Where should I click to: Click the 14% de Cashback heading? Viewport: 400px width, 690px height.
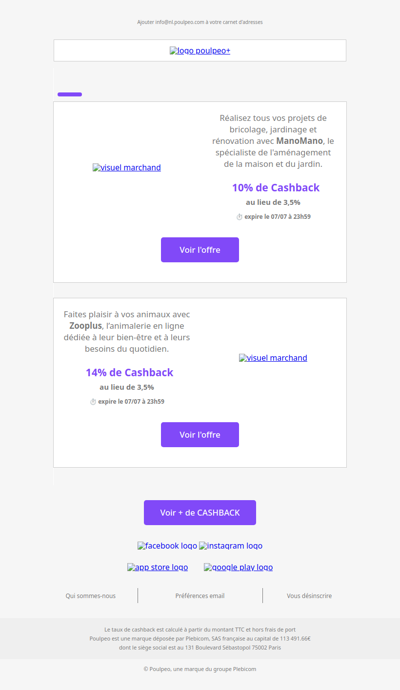coord(129,372)
